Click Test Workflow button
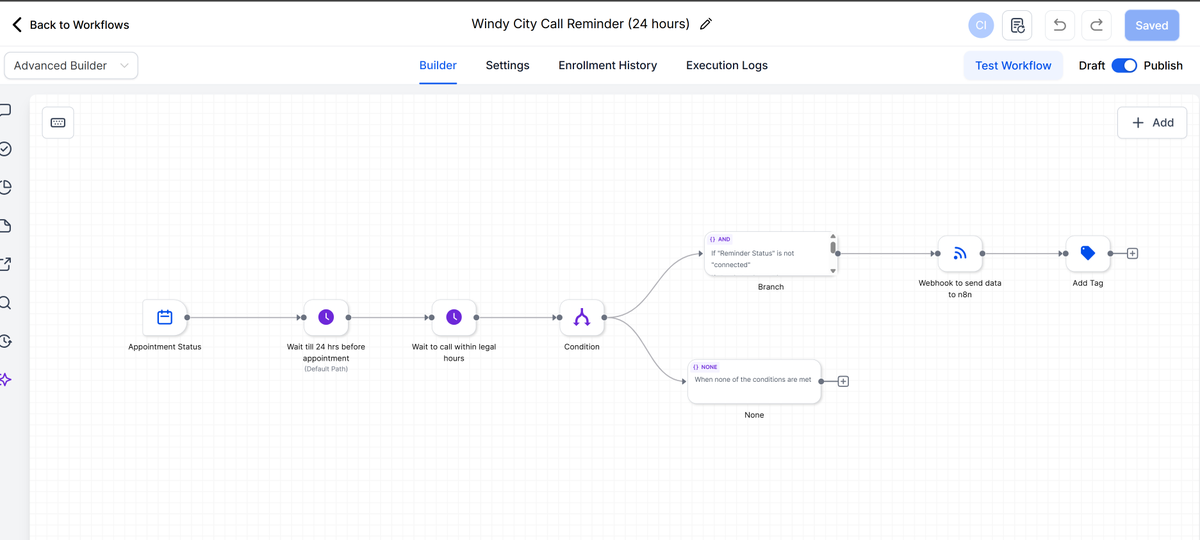Viewport: 1200px width, 540px height. click(1013, 66)
